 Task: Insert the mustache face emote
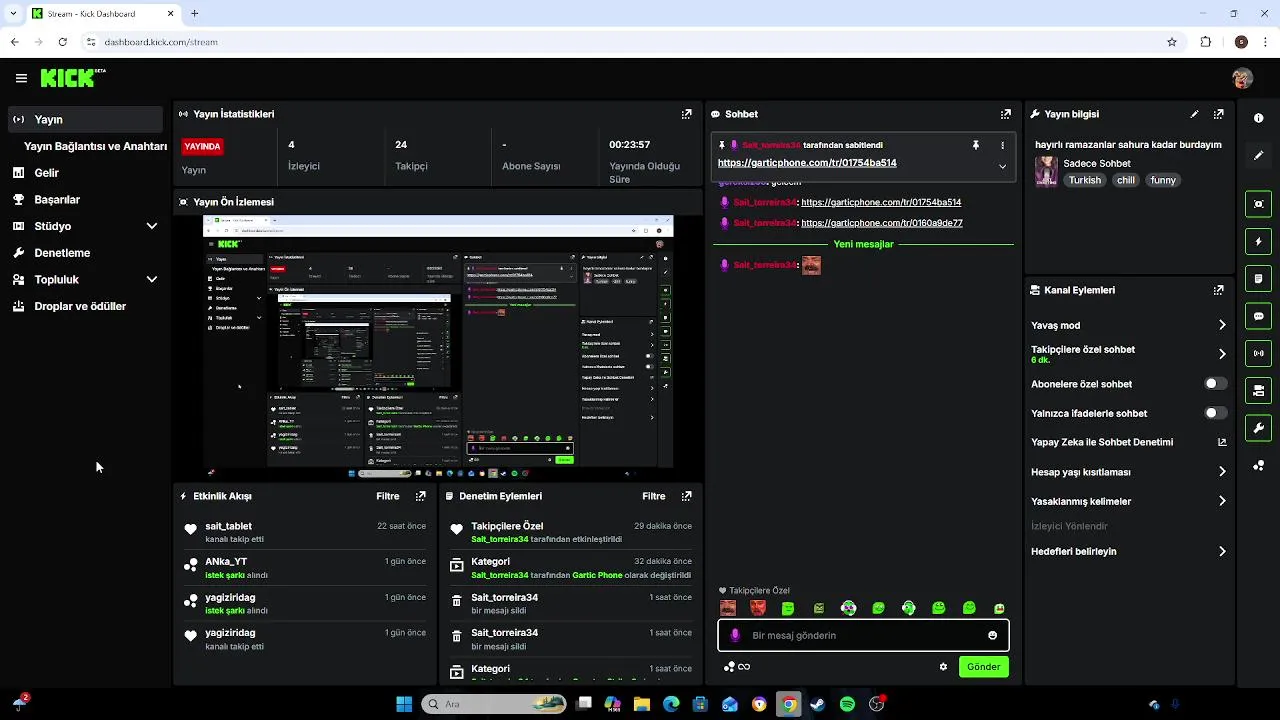pos(729,608)
